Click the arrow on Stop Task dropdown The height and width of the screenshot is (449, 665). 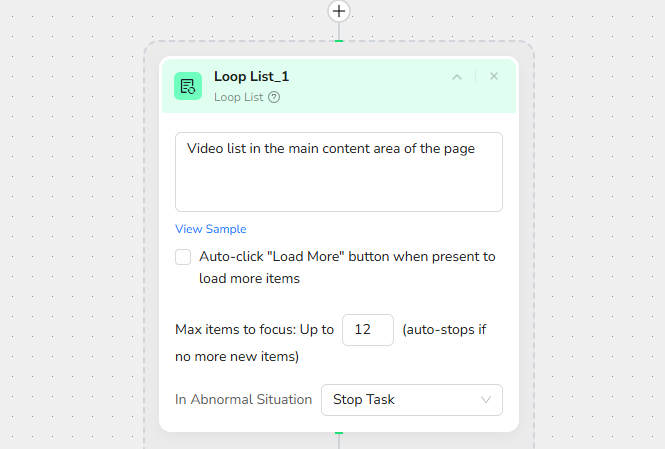[486, 400]
